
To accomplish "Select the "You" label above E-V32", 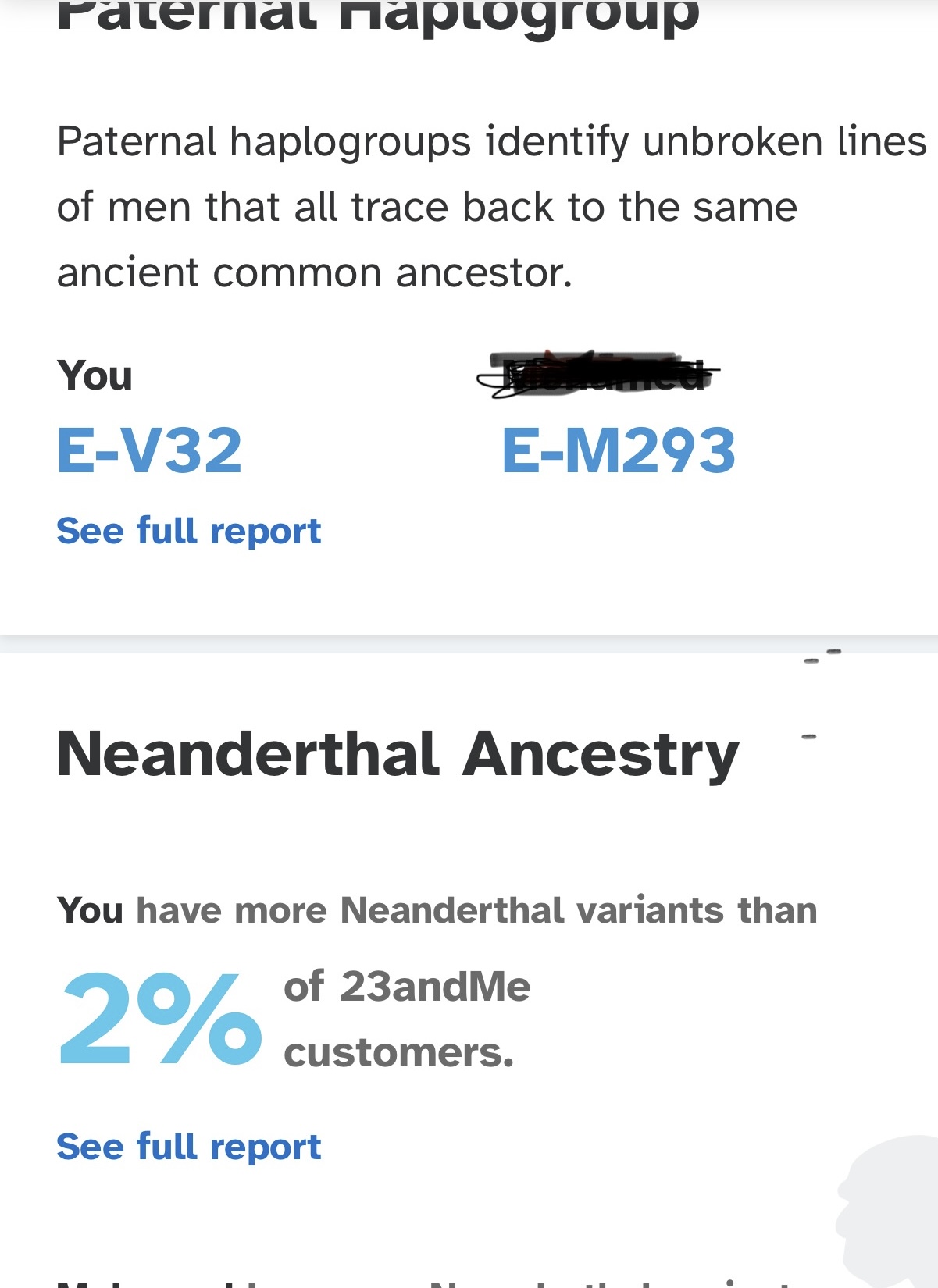I will [x=95, y=375].
